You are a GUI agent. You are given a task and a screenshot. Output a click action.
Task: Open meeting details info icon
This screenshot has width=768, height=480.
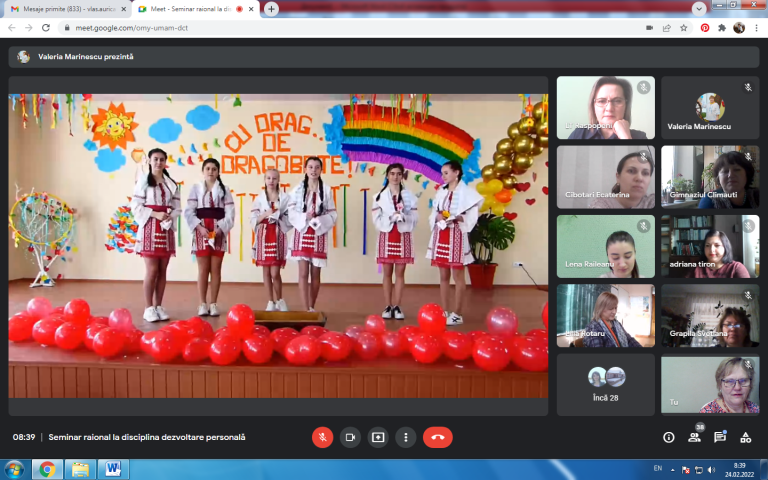(x=669, y=437)
